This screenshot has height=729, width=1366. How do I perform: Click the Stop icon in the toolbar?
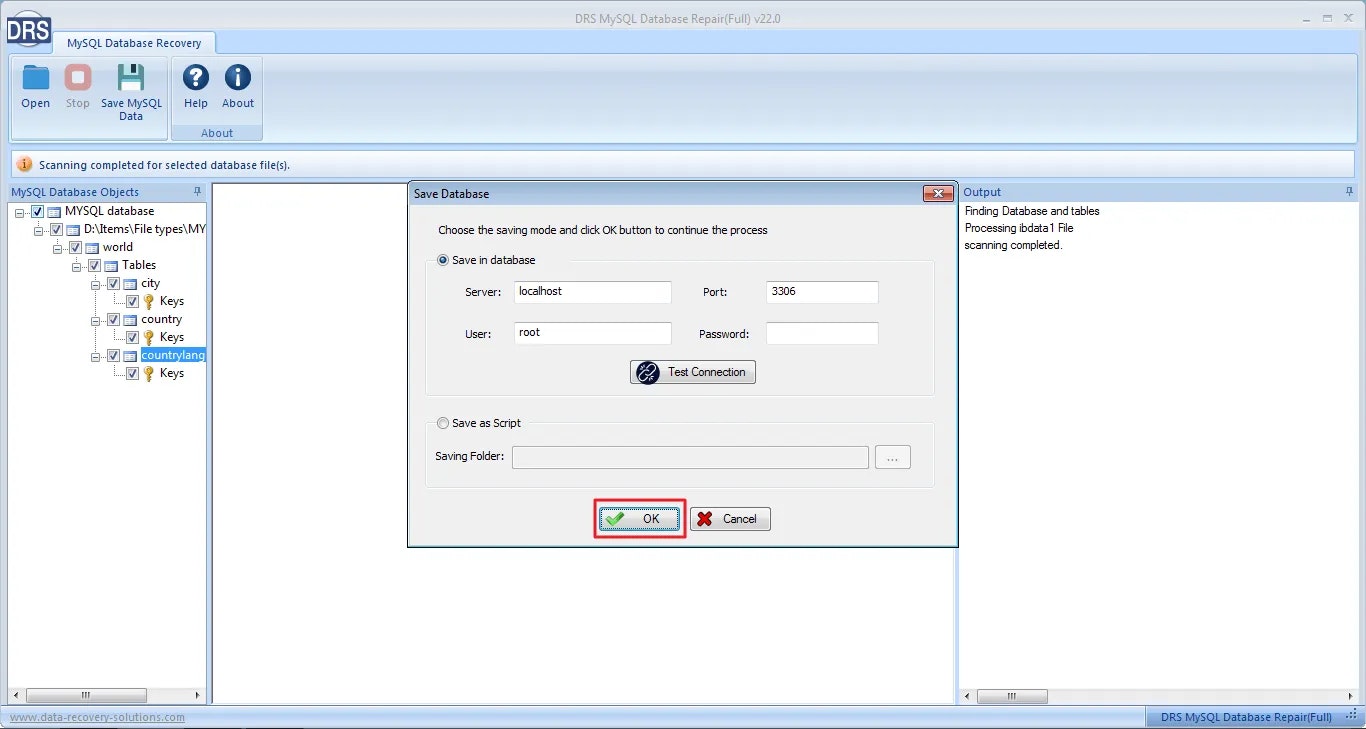click(x=77, y=77)
